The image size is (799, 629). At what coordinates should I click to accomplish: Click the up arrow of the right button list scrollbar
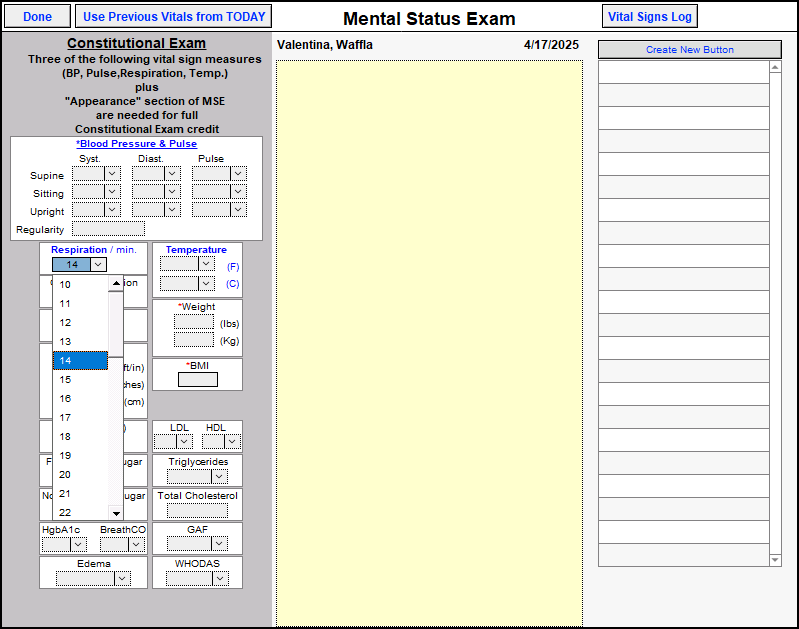tap(775, 67)
